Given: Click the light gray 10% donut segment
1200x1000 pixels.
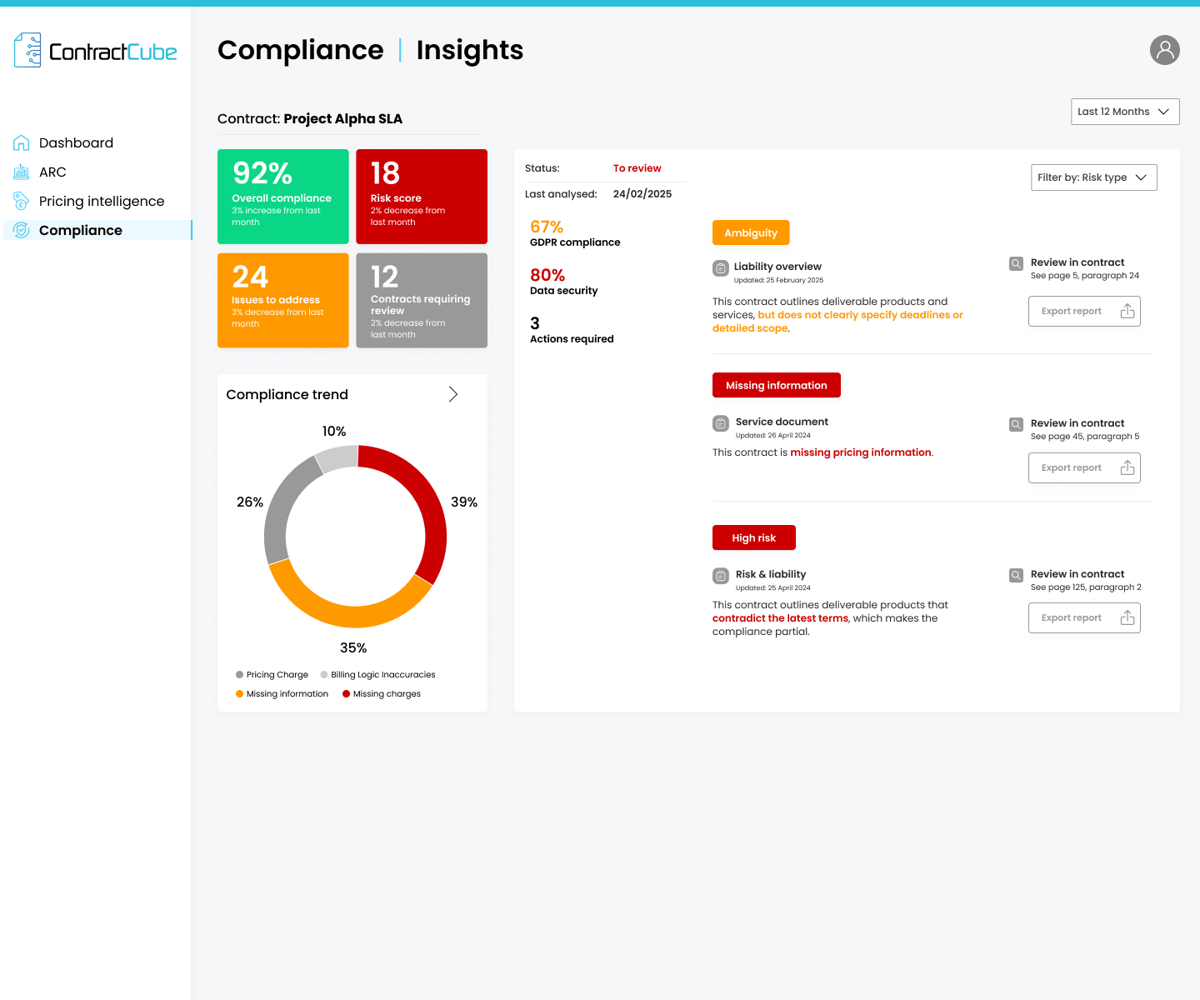Looking at the screenshot, I should [x=338, y=457].
